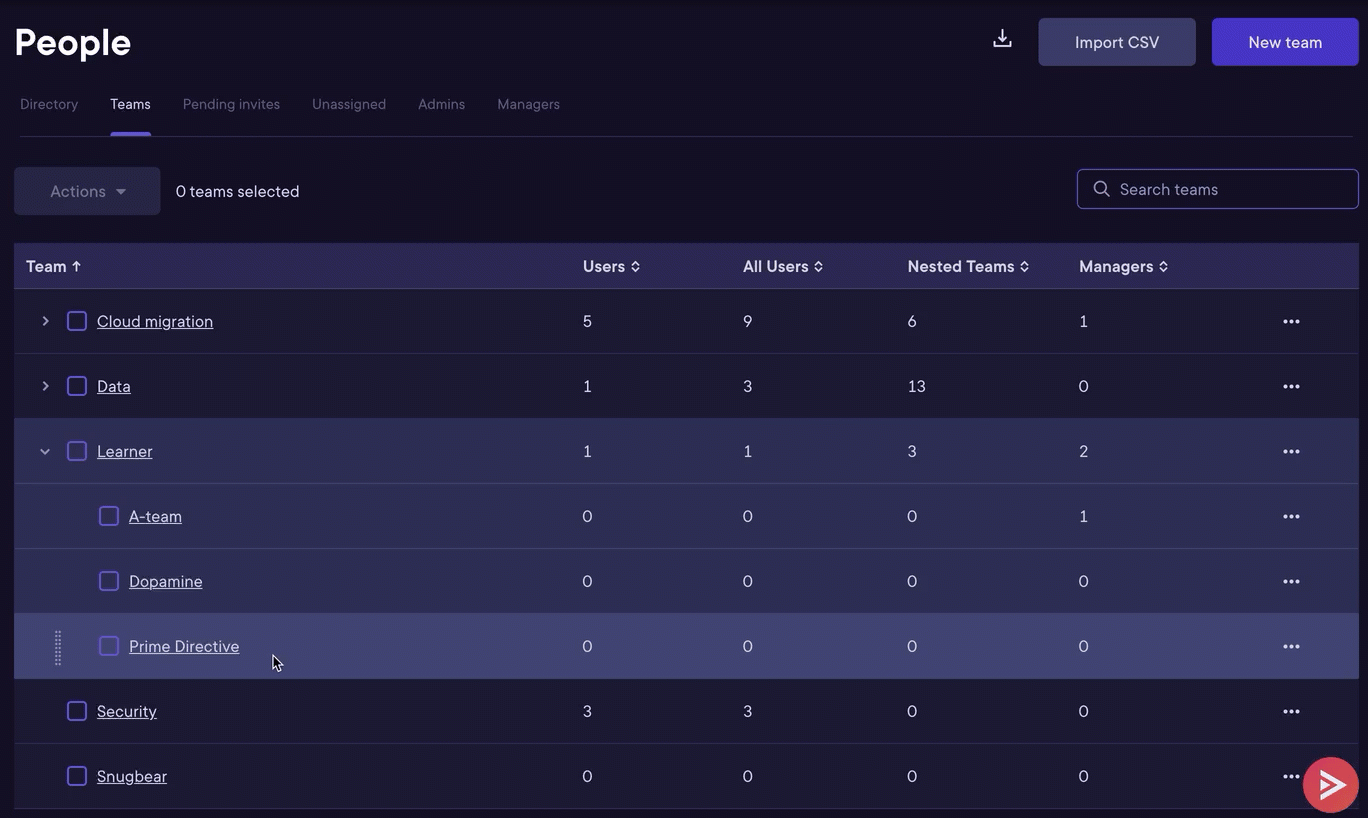Open the Prime Directive team link

pyautogui.click(x=184, y=646)
